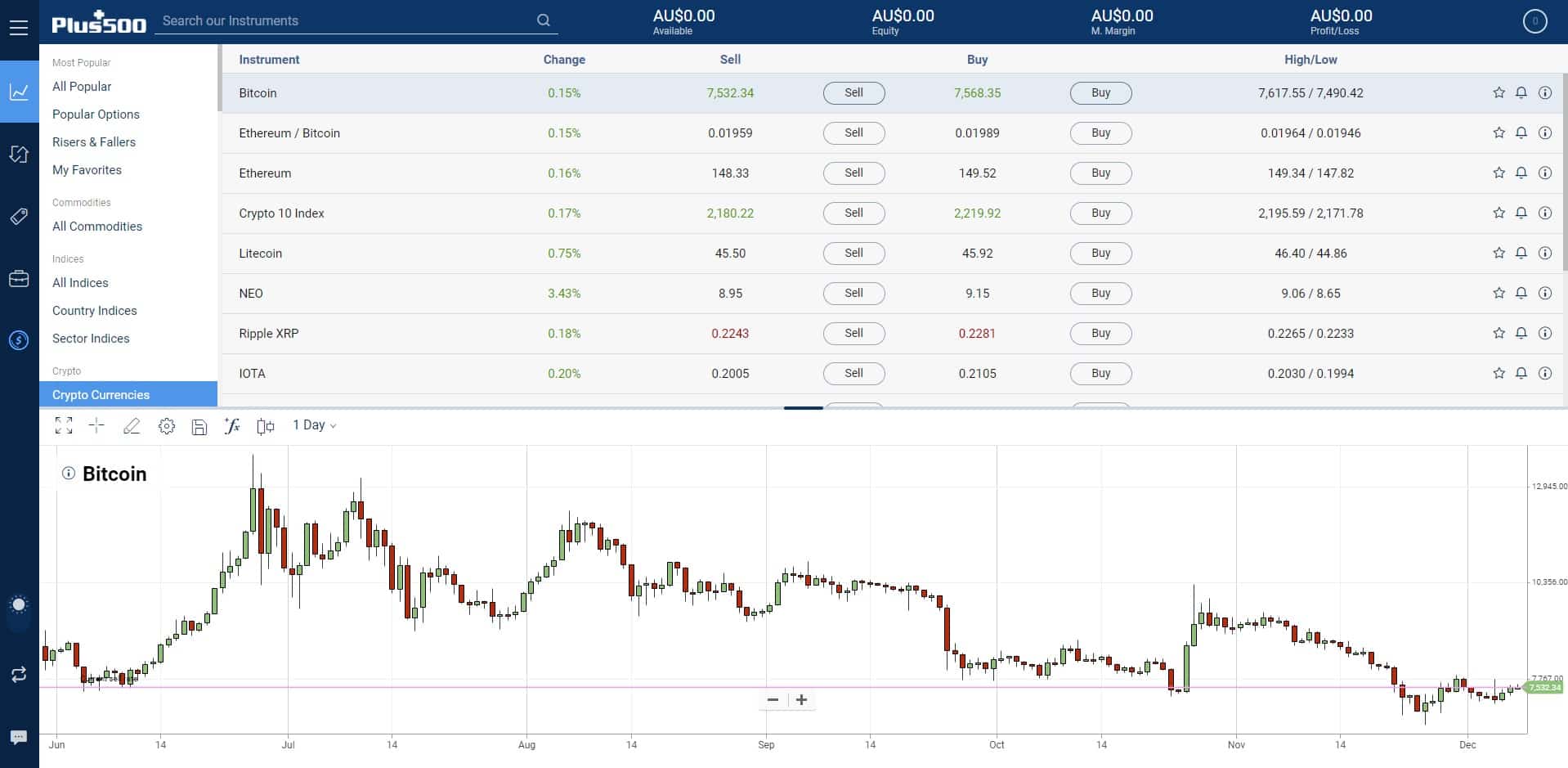The width and height of the screenshot is (1568, 768).
Task: Buy IOTA
Action: (x=1100, y=374)
